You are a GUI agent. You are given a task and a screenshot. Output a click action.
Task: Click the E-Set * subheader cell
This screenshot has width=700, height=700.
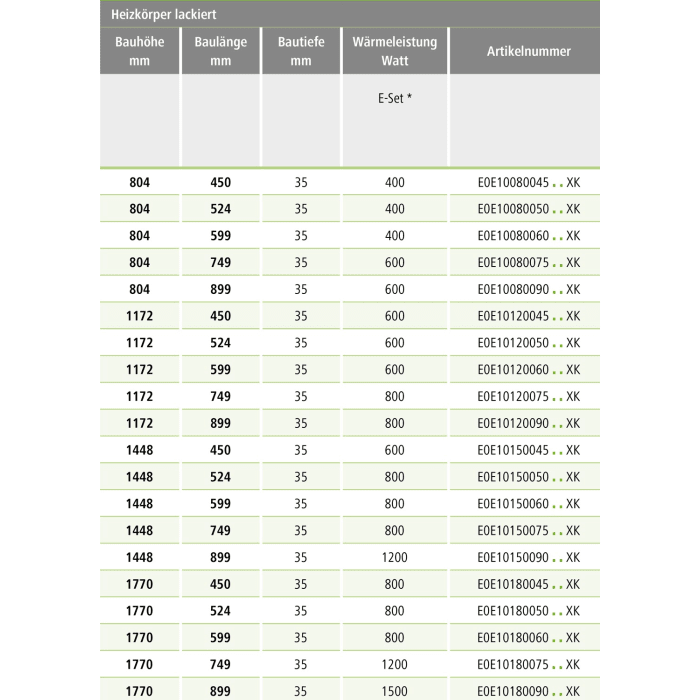tap(395, 100)
